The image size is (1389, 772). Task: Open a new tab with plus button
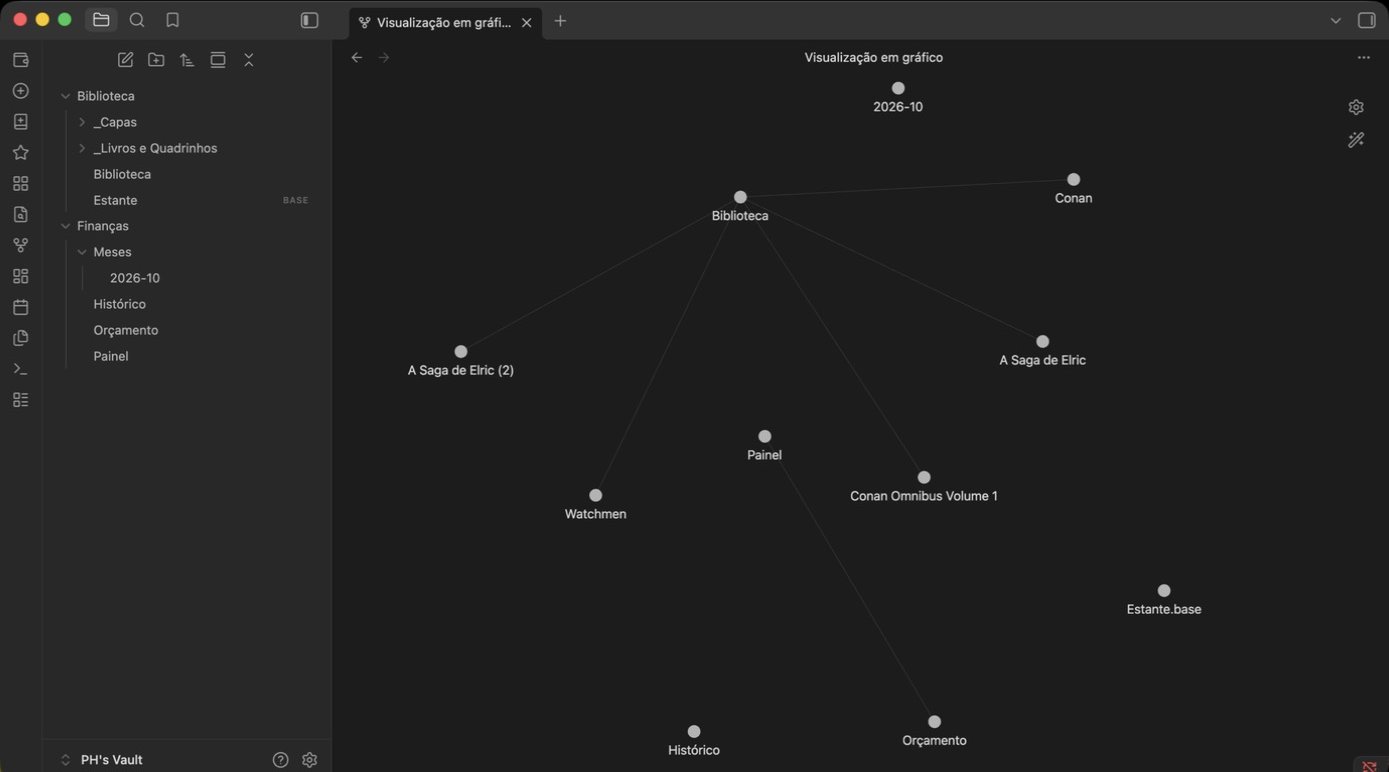tap(560, 21)
